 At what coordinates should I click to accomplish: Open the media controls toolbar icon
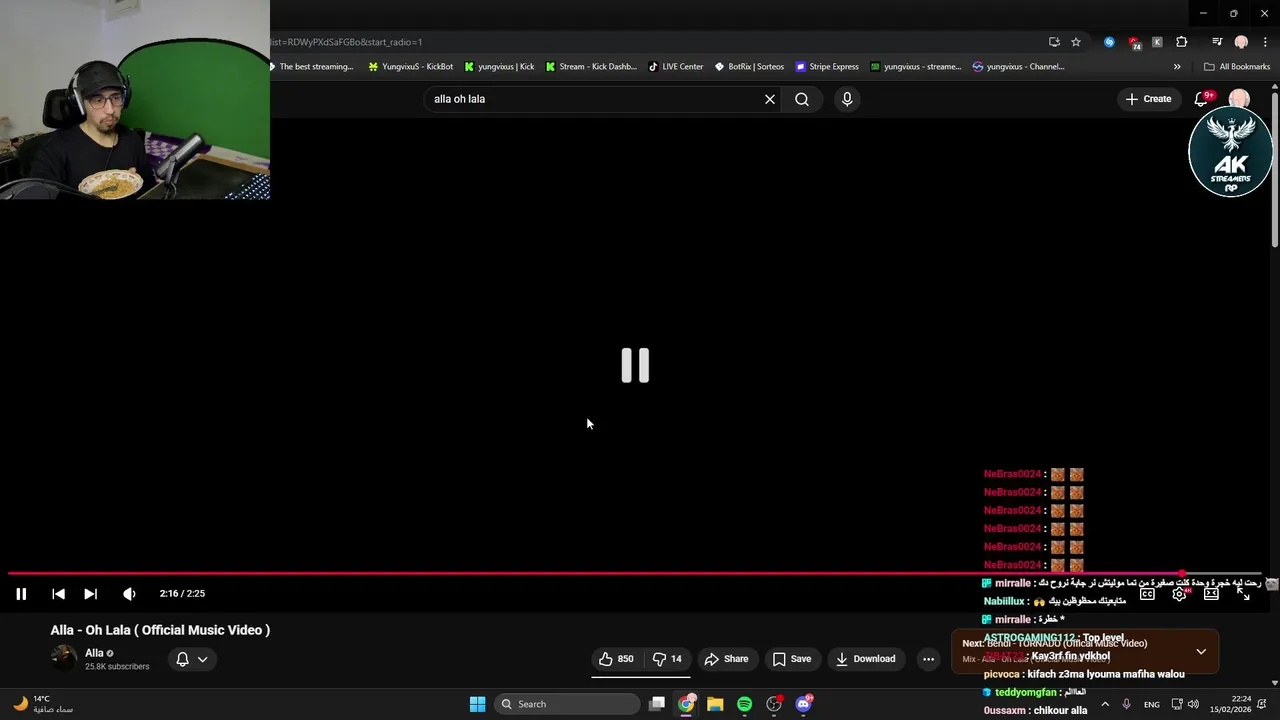[1217, 42]
